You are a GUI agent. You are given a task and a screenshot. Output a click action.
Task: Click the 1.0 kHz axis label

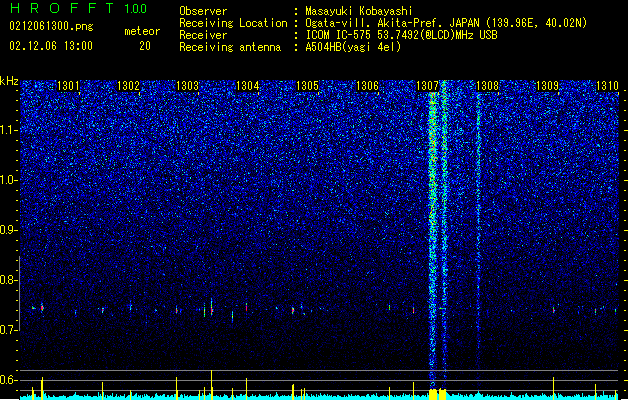tap(8, 180)
